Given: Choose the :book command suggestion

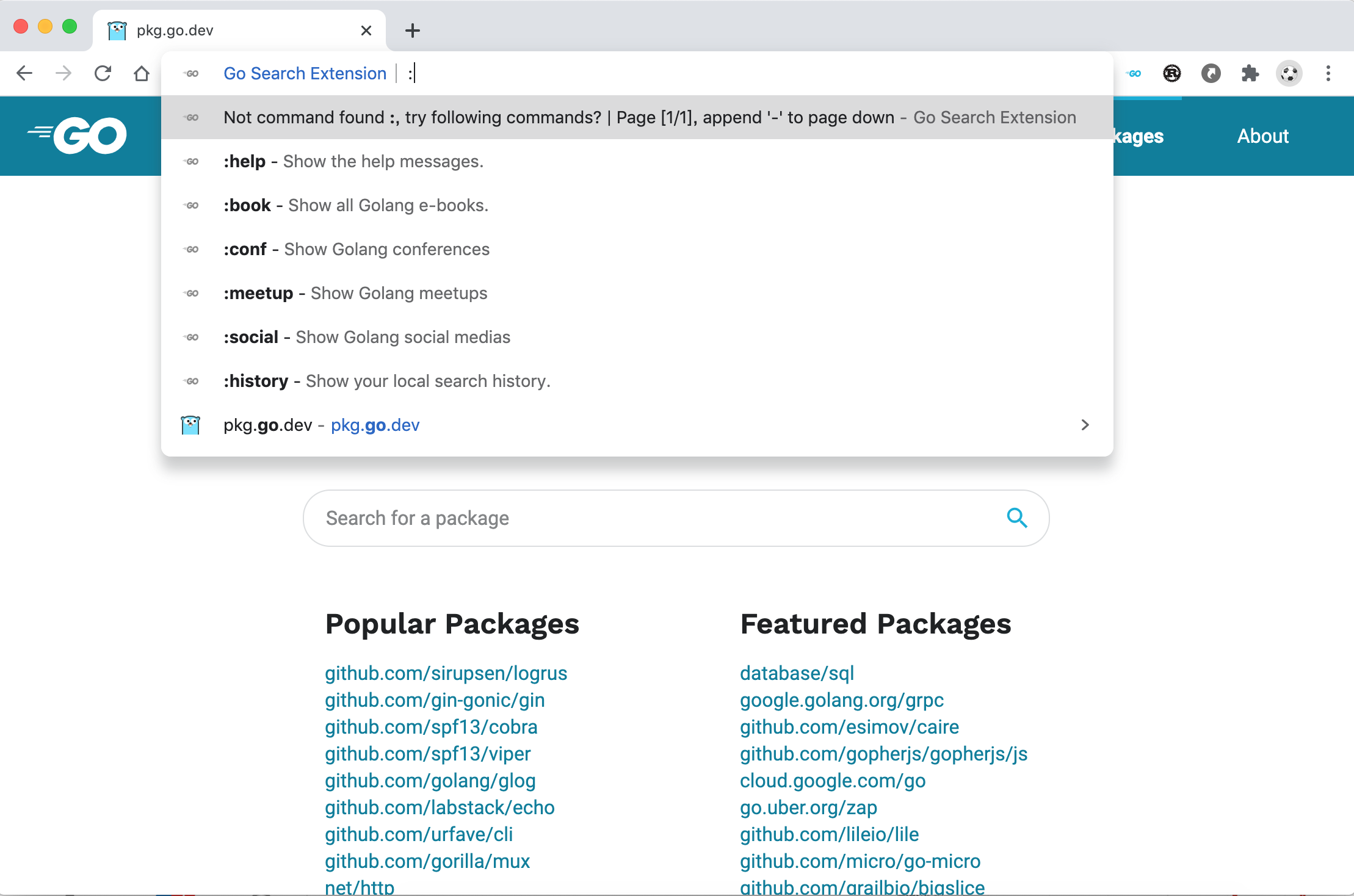Looking at the screenshot, I should [637, 205].
